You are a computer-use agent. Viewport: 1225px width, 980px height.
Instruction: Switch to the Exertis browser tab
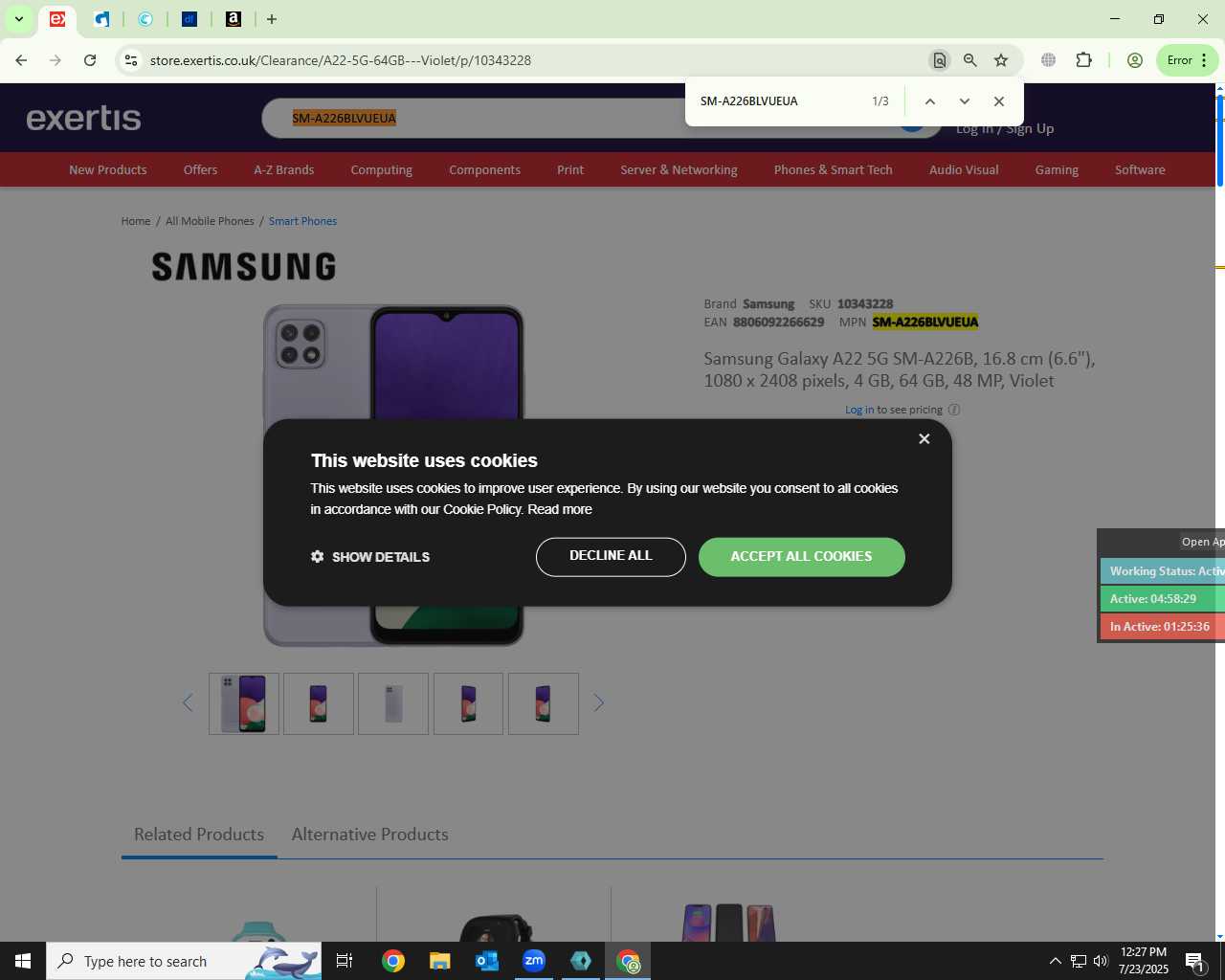coord(57,19)
